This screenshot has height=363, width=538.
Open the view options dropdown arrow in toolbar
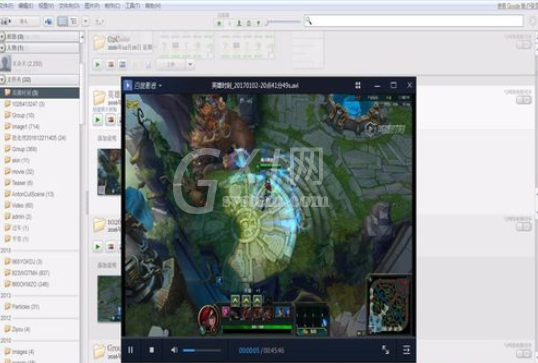click(x=86, y=22)
